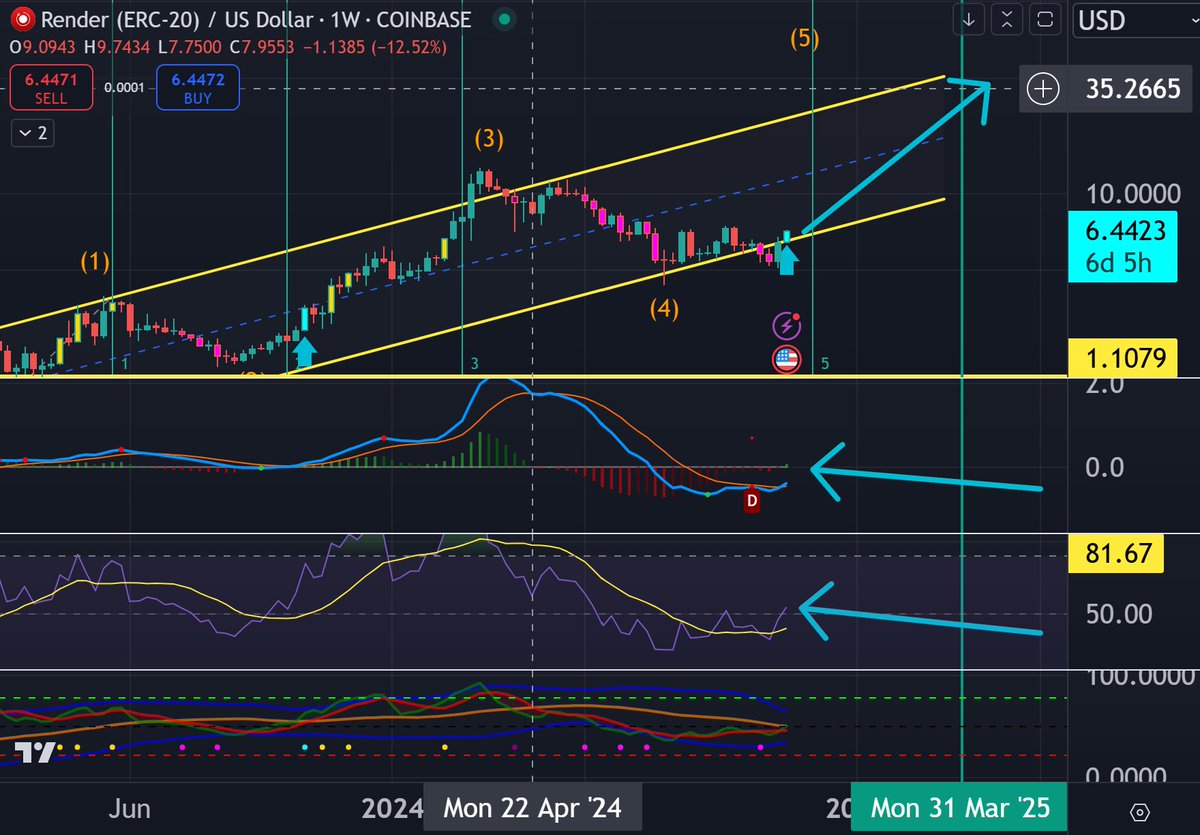1200x835 pixels.
Task: Click the Mon 31 Mar '25 date label
Action: pyautogui.click(x=961, y=807)
